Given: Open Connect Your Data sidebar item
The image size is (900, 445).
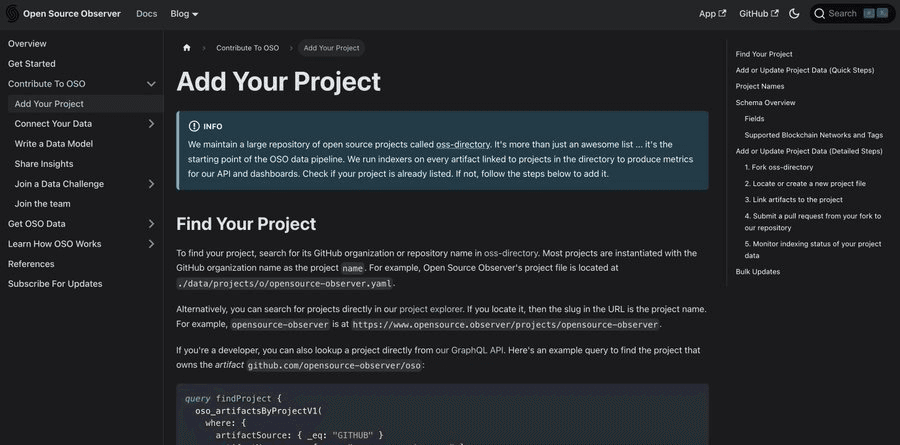Looking at the screenshot, I should tap(53, 123).
